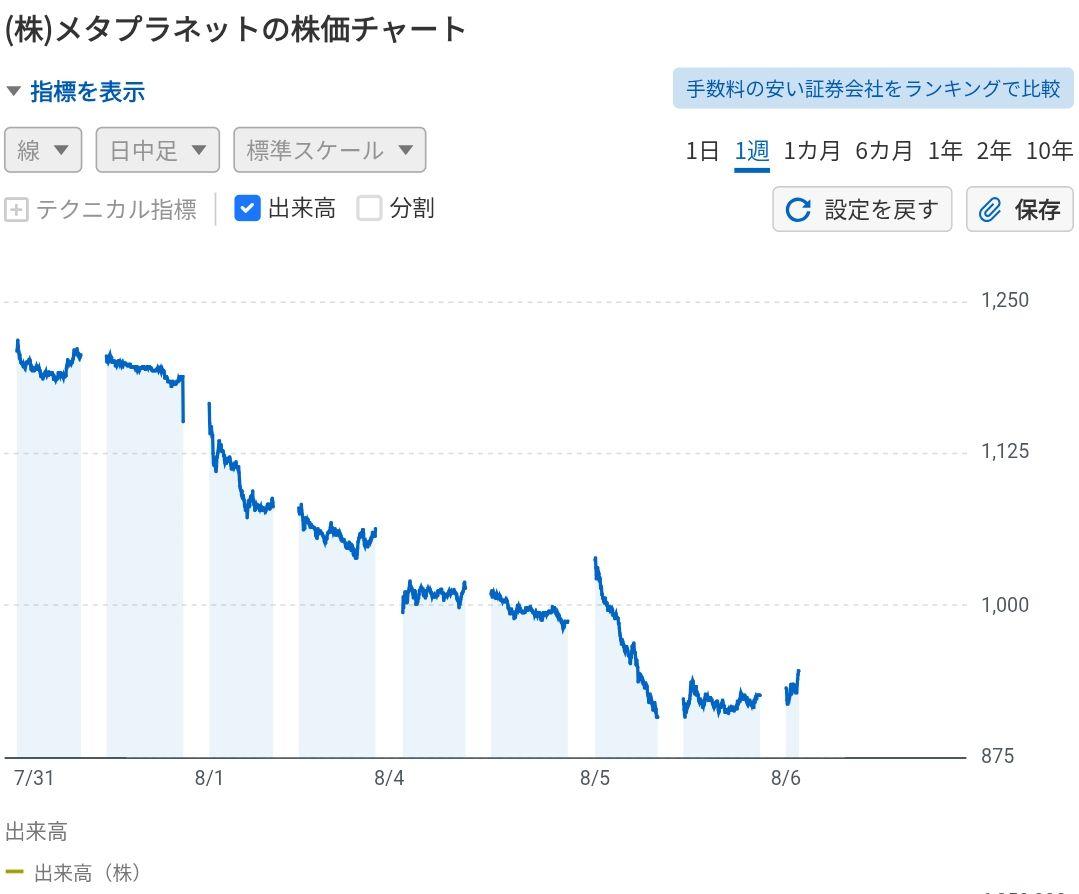This screenshot has width=1079, height=894.
Task: Open the 日中足 interval dropdown
Action: coord(158,150)
